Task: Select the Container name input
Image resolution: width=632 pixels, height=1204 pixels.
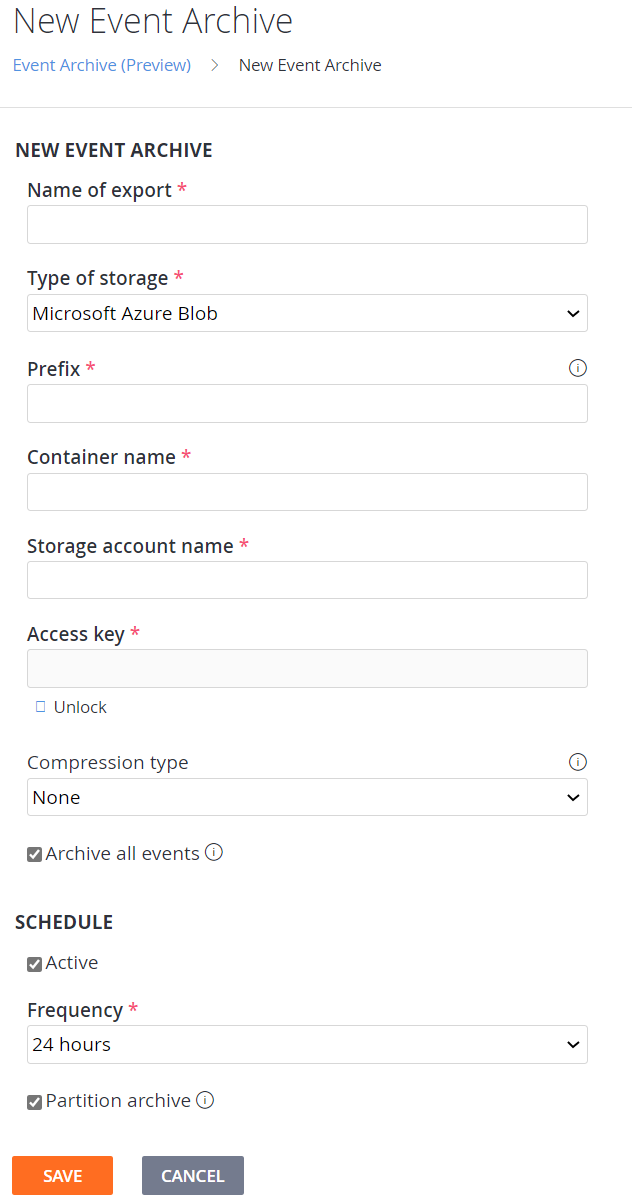Action: pos(307,492)
